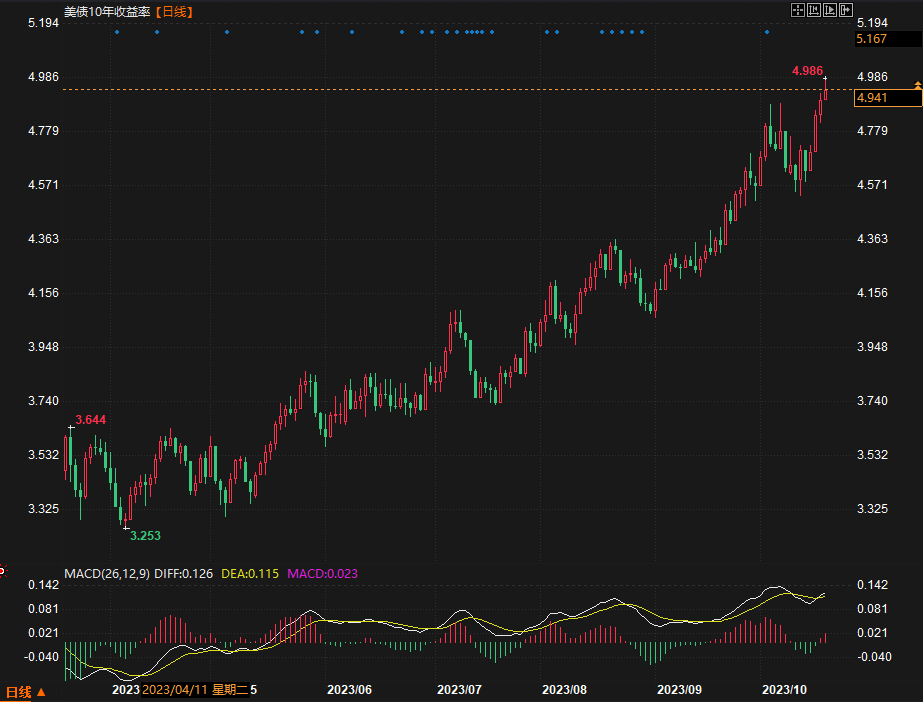Click the crosshair cursor icon at top

tap(798, 10)
